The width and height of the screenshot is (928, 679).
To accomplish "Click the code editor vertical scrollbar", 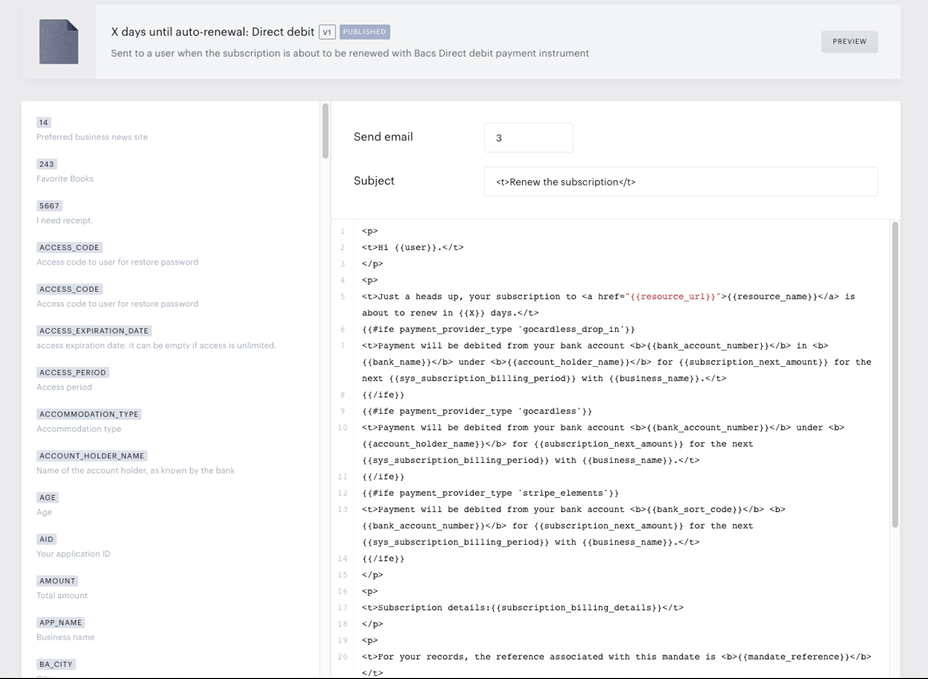I will [895, 375].
